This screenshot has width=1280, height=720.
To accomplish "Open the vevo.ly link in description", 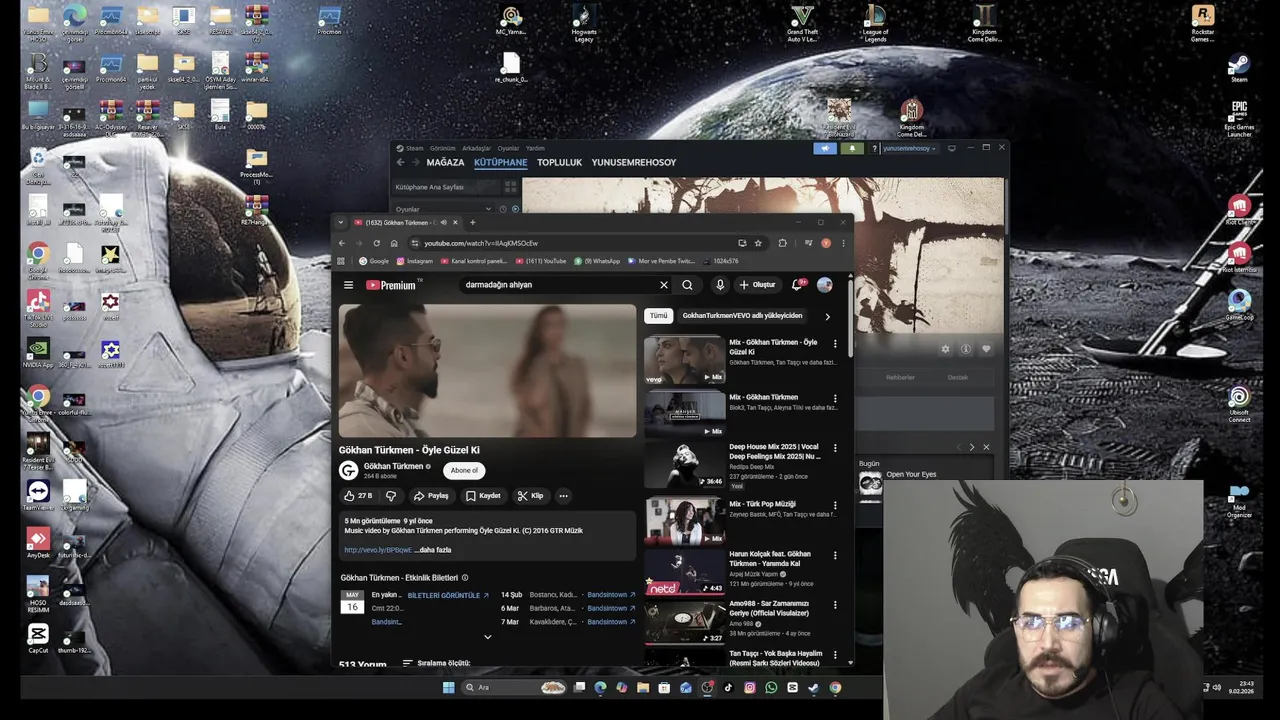I will pyautogui.click(x=378, y=550).
